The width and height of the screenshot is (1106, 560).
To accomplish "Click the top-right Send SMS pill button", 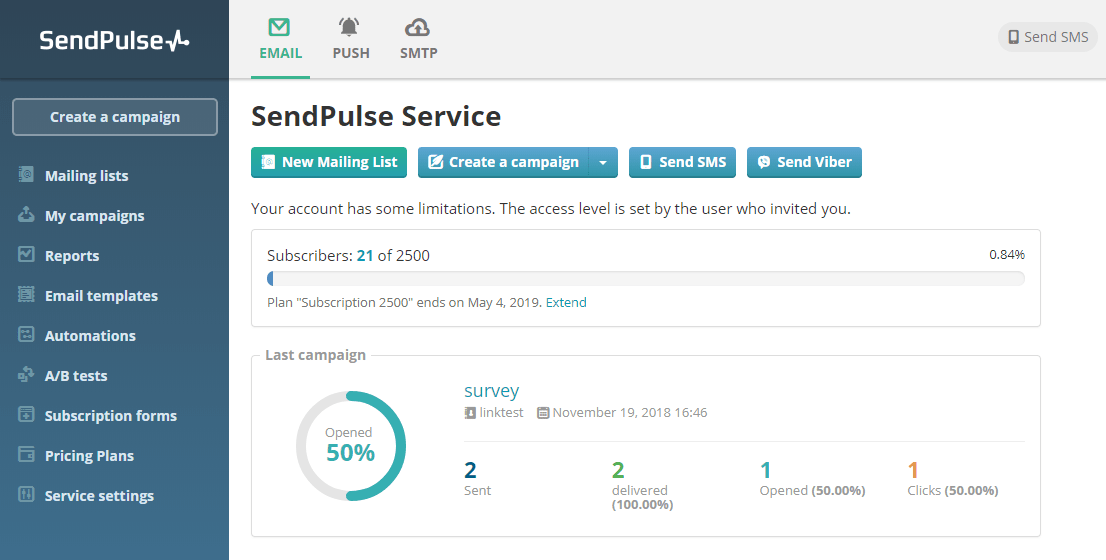I will click(1047, 37).
